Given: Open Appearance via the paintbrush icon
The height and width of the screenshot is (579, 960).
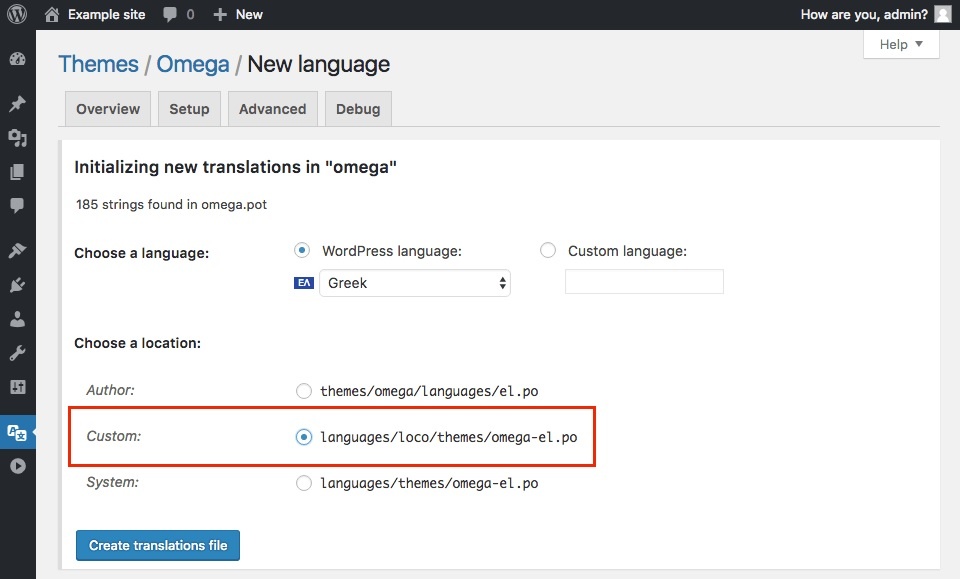Looking at the screenshot, I should pos(17,250).
